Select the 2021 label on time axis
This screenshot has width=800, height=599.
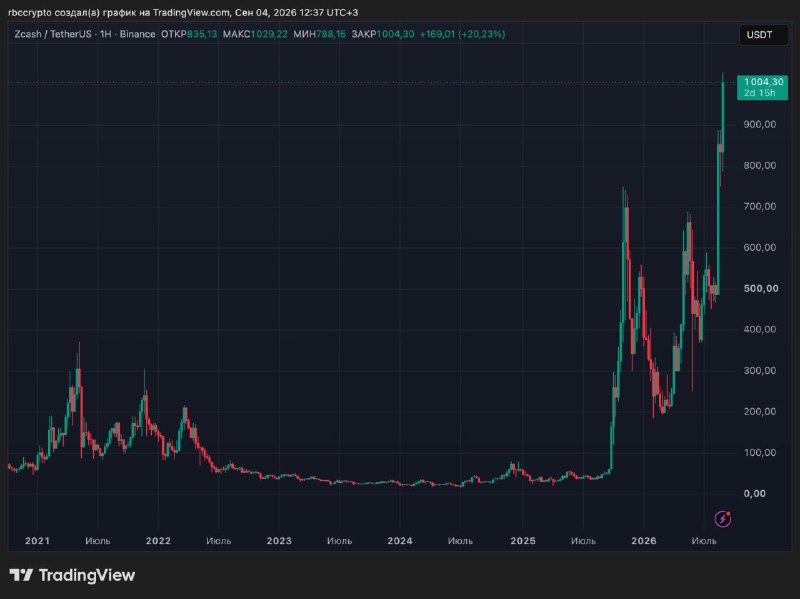(37, 540)
